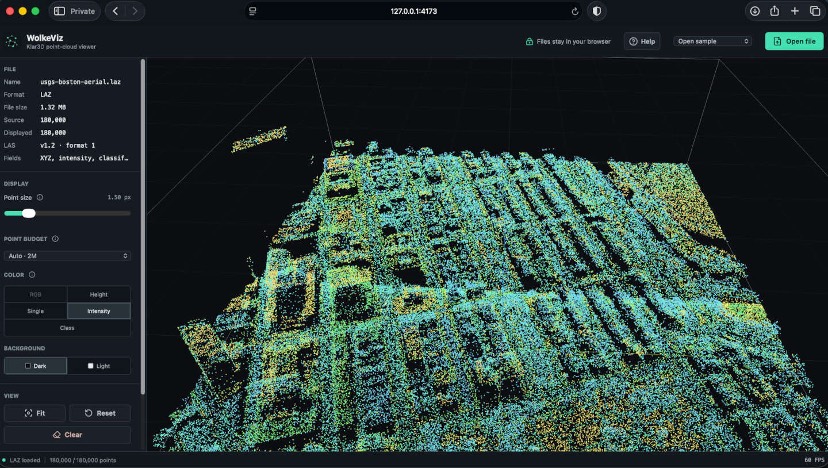The image size is (828, 468).
Task: Click the file name usgs-boston-aerial.laz
Action: 80,82
